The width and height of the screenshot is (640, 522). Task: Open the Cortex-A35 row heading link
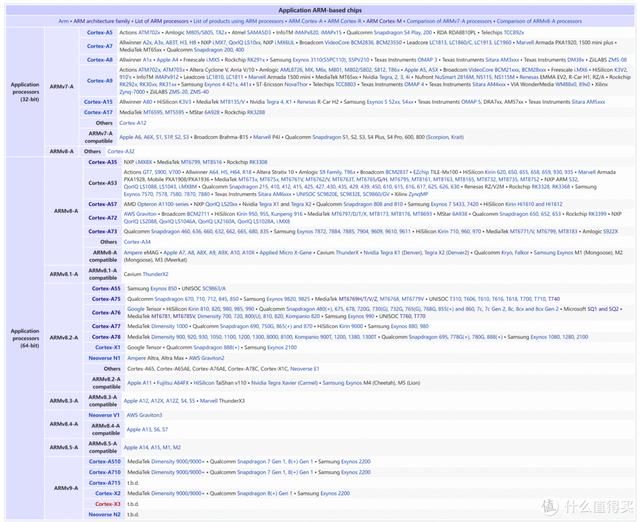(x=102, y=162)
